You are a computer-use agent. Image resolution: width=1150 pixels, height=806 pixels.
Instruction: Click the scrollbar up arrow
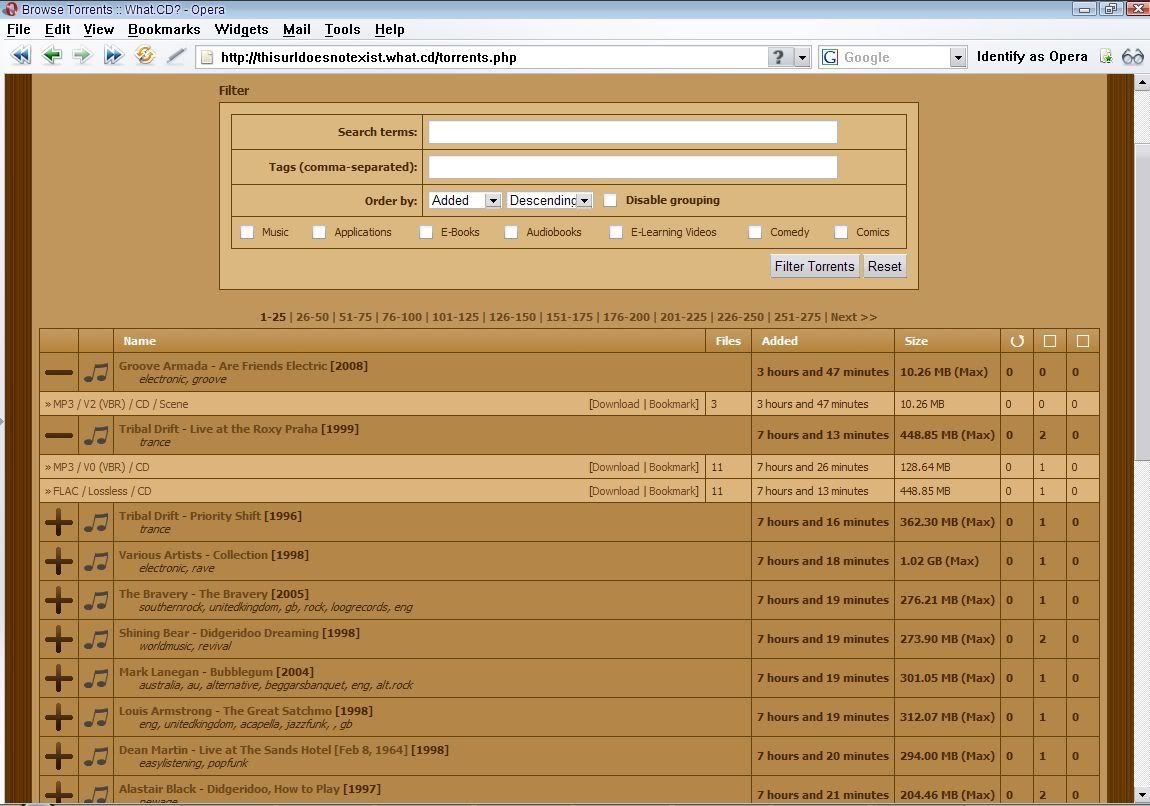pyautogui.click(x=1142, y=83)
